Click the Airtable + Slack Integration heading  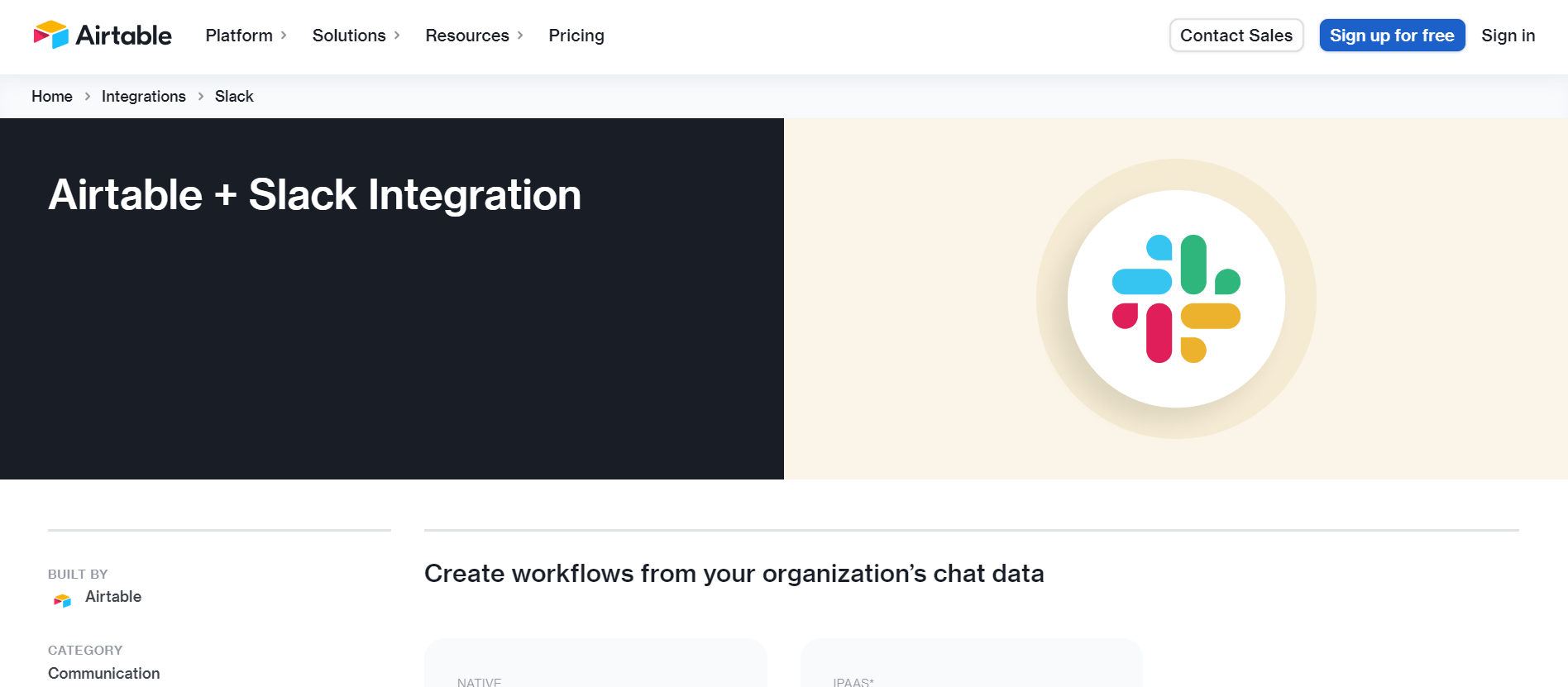tap(315, 195)
